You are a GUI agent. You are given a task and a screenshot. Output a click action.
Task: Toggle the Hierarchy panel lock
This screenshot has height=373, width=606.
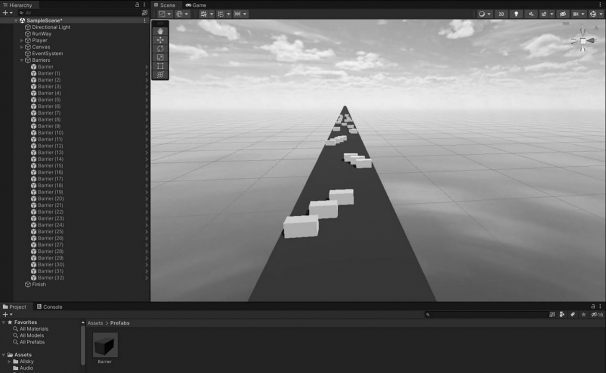[137, 5]
